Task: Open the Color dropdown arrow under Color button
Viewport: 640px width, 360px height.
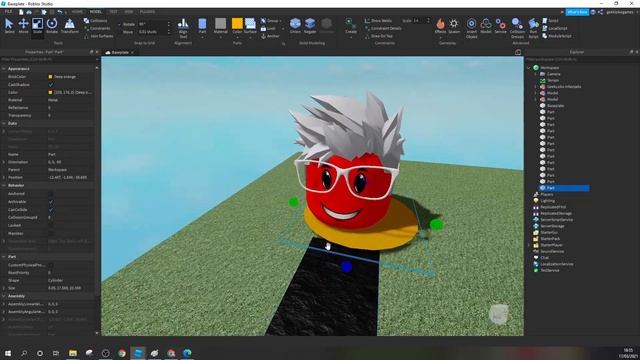Action: pyautogui.click(x=237, y=38)
